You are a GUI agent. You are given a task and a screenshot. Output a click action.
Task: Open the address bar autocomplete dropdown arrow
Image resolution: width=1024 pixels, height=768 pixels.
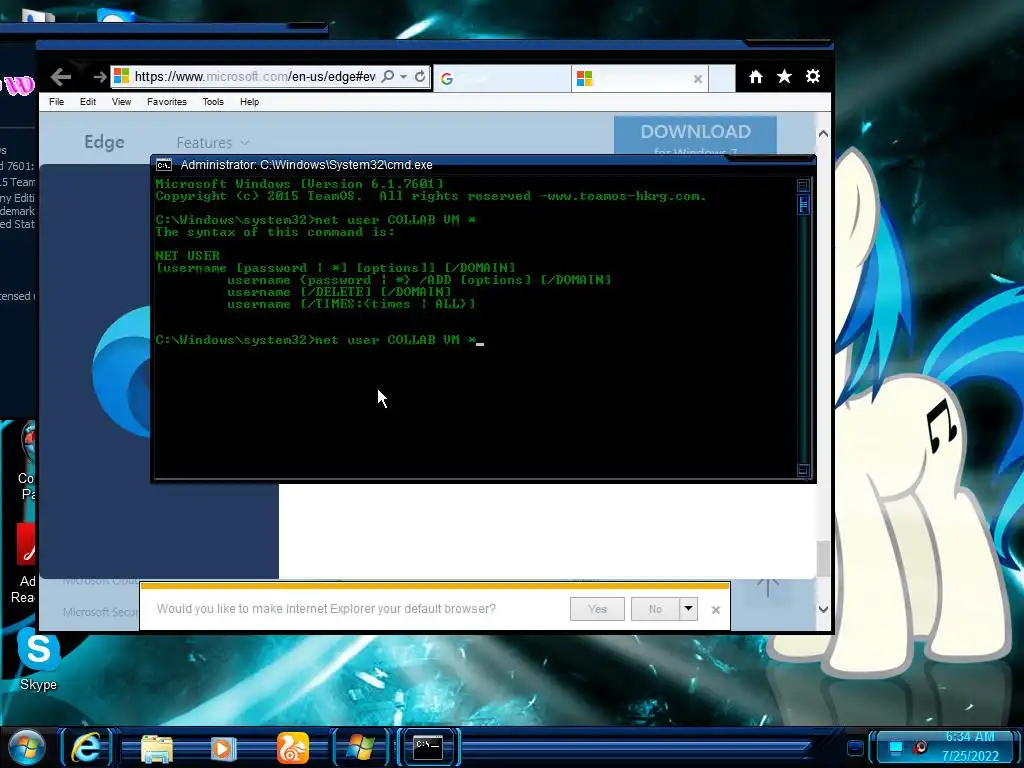tap(404, 76)
